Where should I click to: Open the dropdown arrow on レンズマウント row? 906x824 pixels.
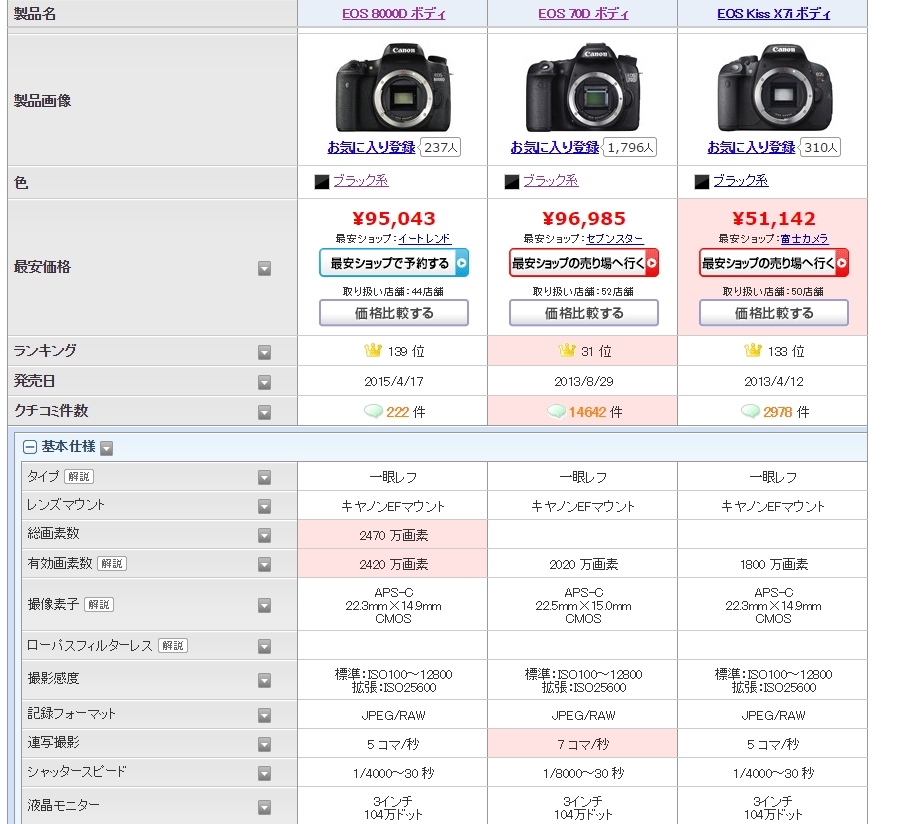tap(265, 507)
